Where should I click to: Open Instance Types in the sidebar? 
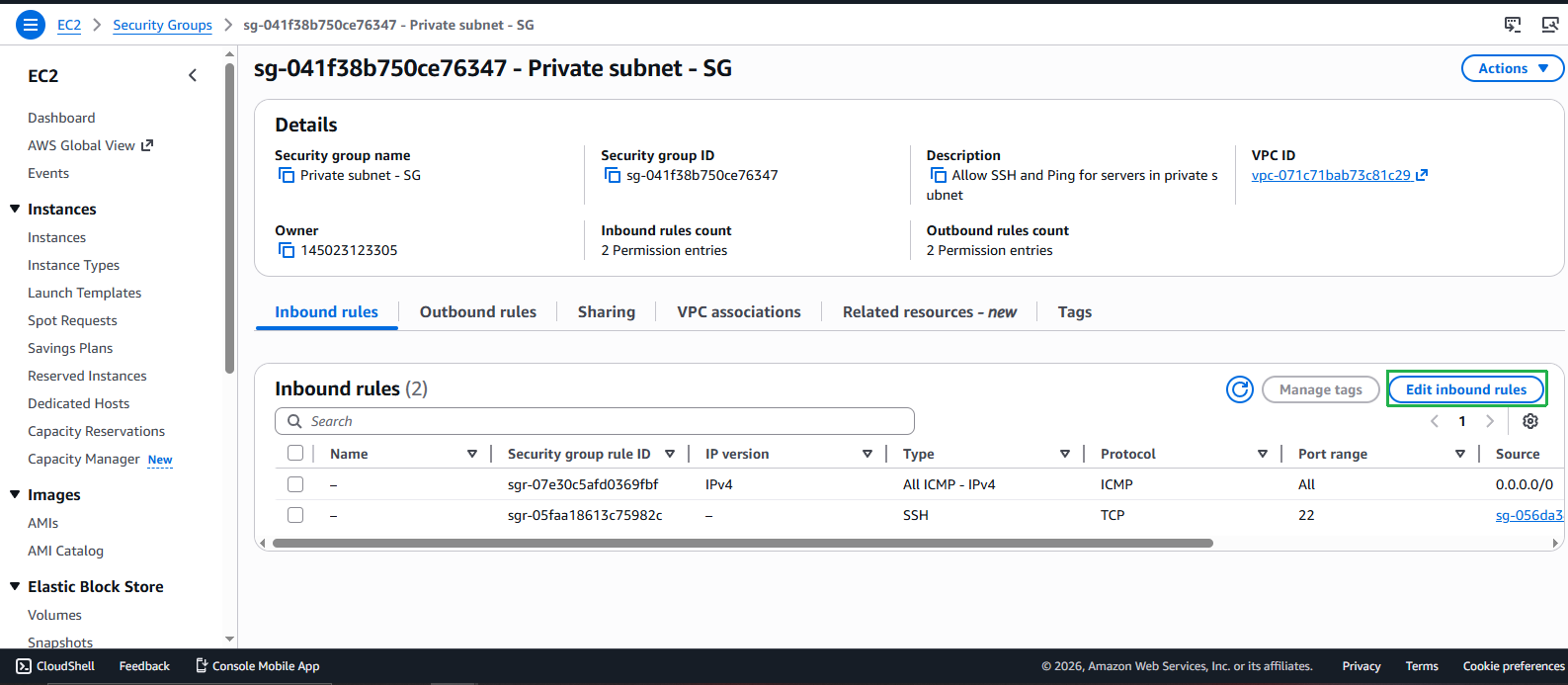pyautogui.click(x=73, y=265)
